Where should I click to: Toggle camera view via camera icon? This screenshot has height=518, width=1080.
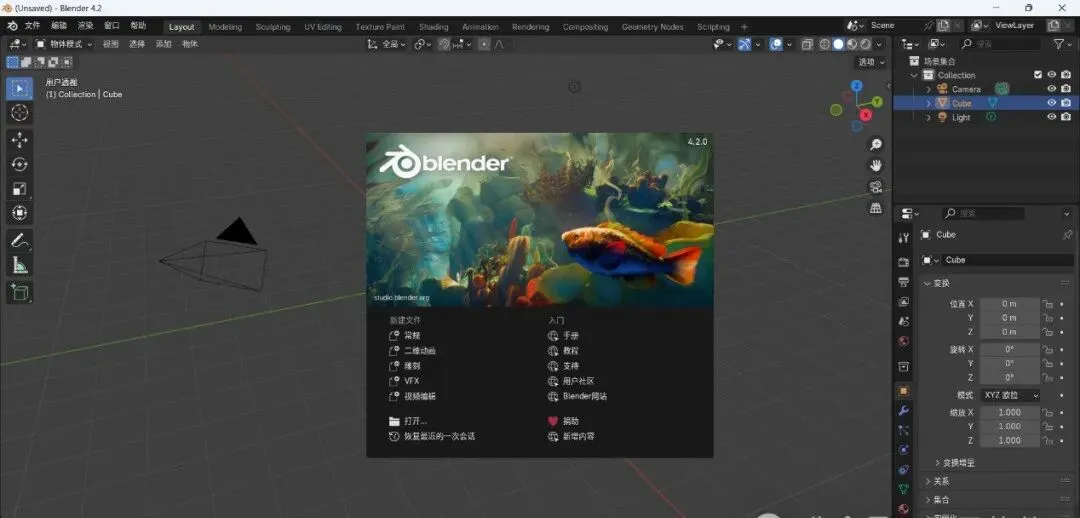tap(876, 187)
